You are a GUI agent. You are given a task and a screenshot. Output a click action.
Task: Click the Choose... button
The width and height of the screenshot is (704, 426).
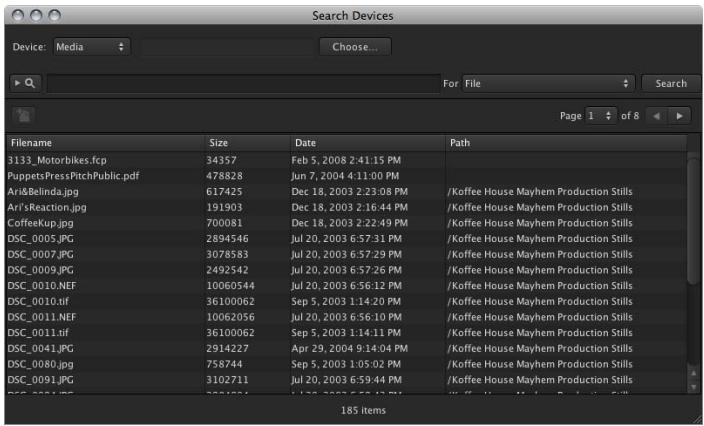[x=355, y=47]
